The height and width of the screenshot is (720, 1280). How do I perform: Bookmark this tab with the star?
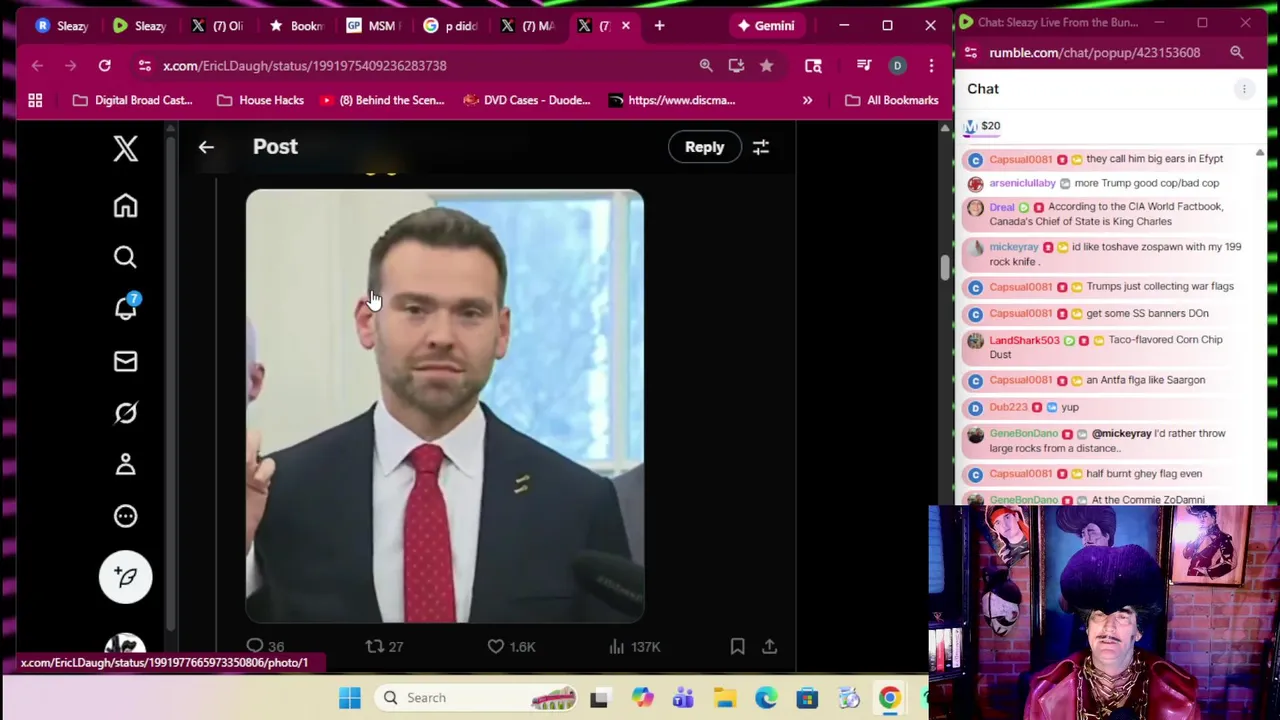(766, 65)
